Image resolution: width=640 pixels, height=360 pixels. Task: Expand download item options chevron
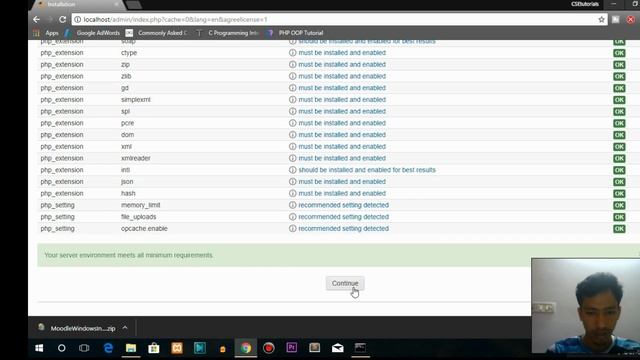125,328
